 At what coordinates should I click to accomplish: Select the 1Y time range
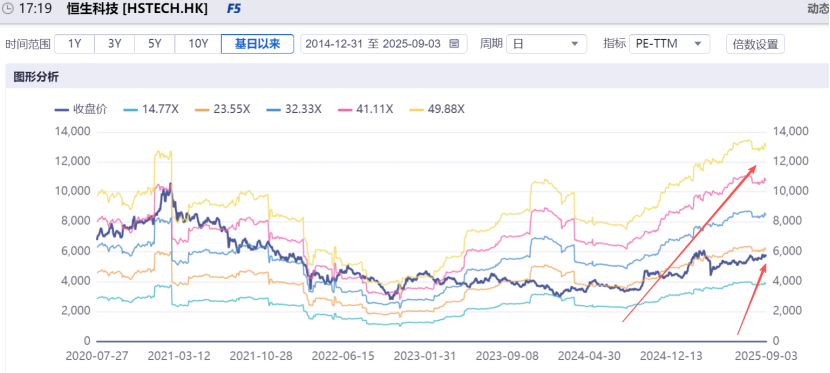point(75,44)
